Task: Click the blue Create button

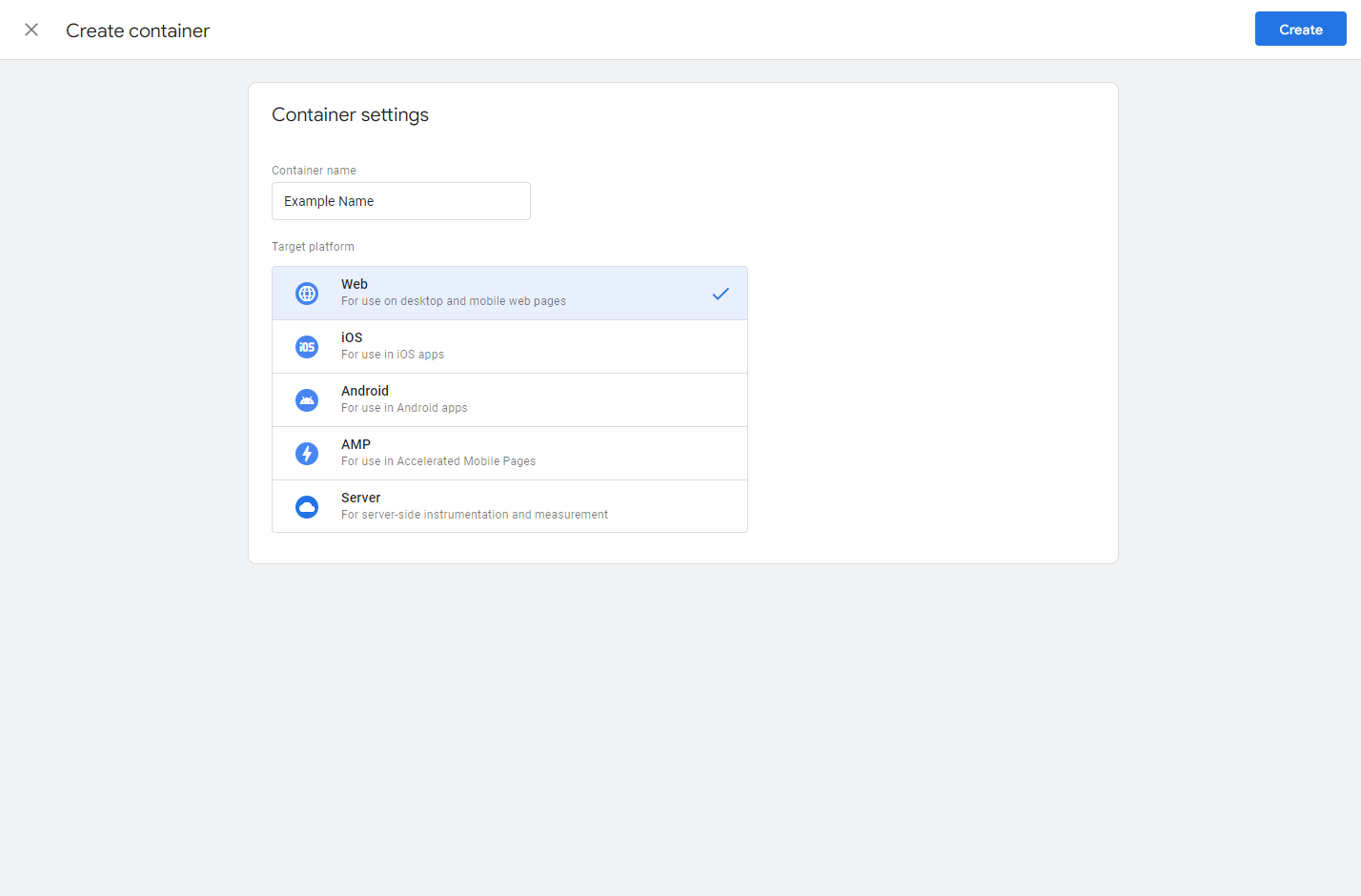Action: tap(1300, 29)
